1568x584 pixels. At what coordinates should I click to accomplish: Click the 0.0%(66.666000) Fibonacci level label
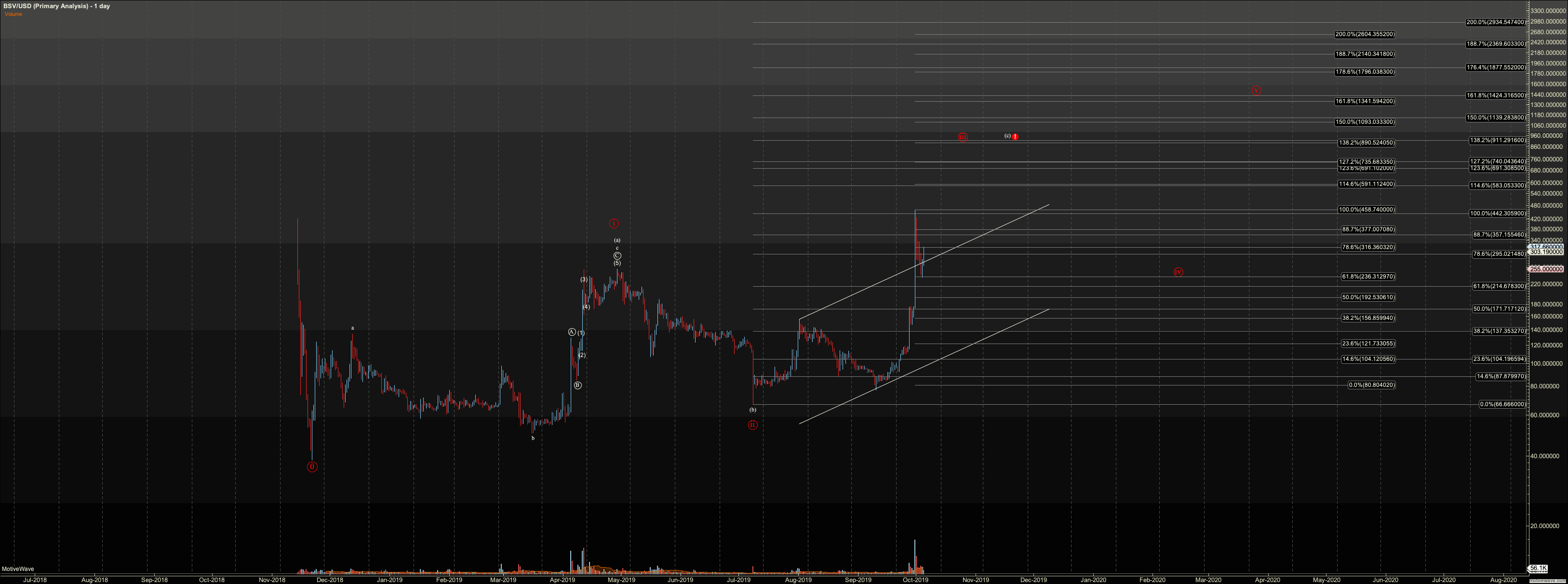(x=1502, y=405)
